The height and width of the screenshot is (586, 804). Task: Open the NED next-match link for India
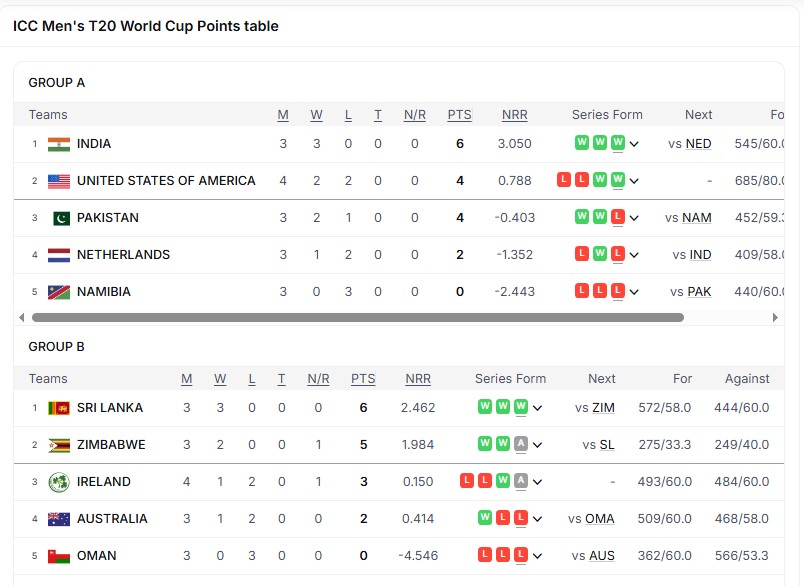(698, 144)
